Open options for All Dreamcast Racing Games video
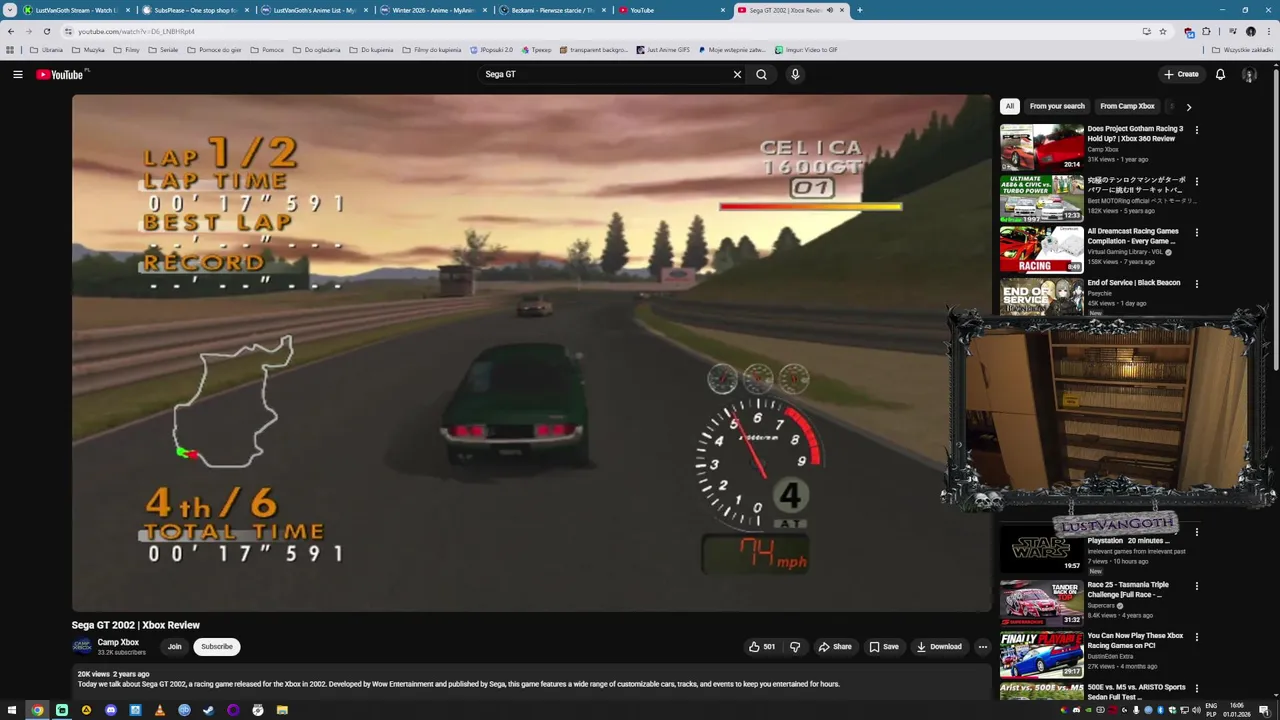This screenshot has height=720, width=1280. pos(1196,232)
